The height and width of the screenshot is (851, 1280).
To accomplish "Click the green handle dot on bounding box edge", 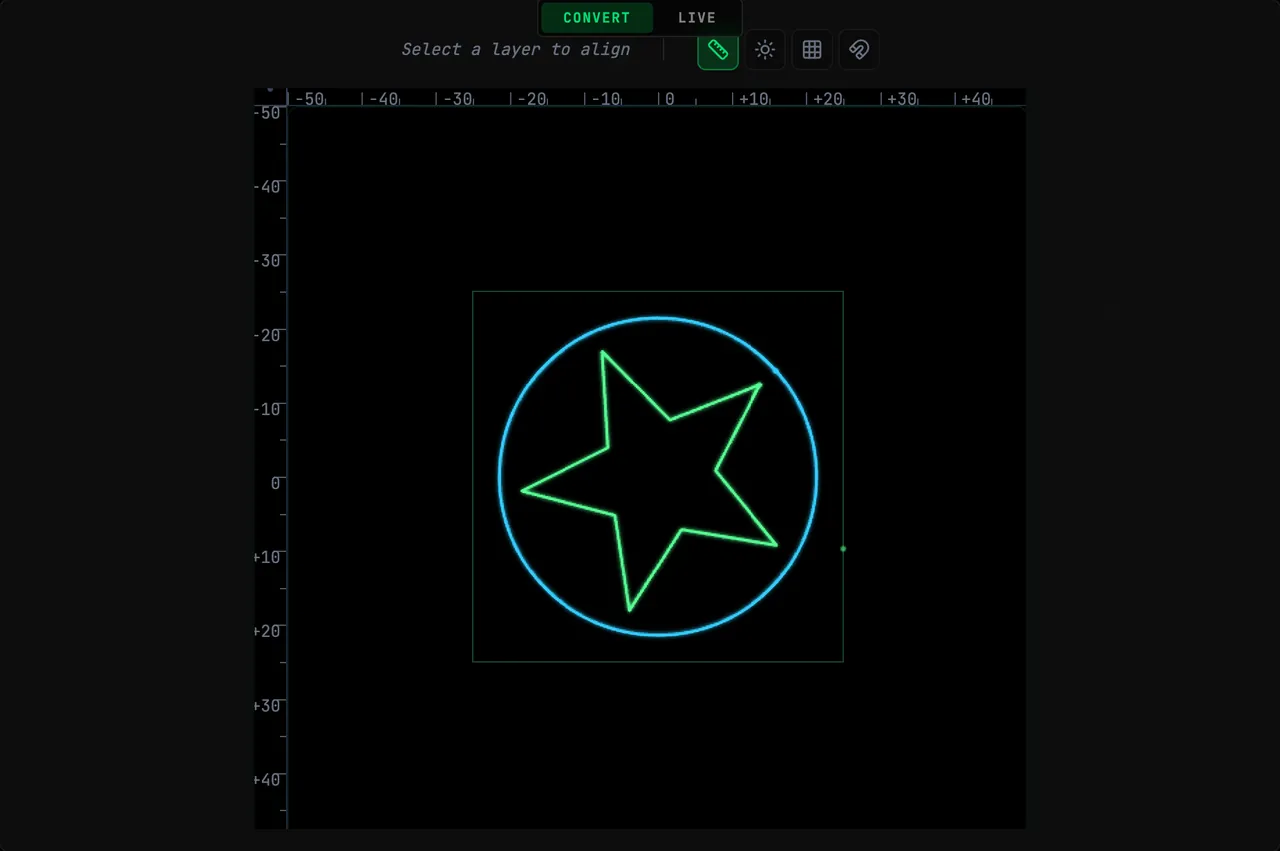I will [843, 548].
